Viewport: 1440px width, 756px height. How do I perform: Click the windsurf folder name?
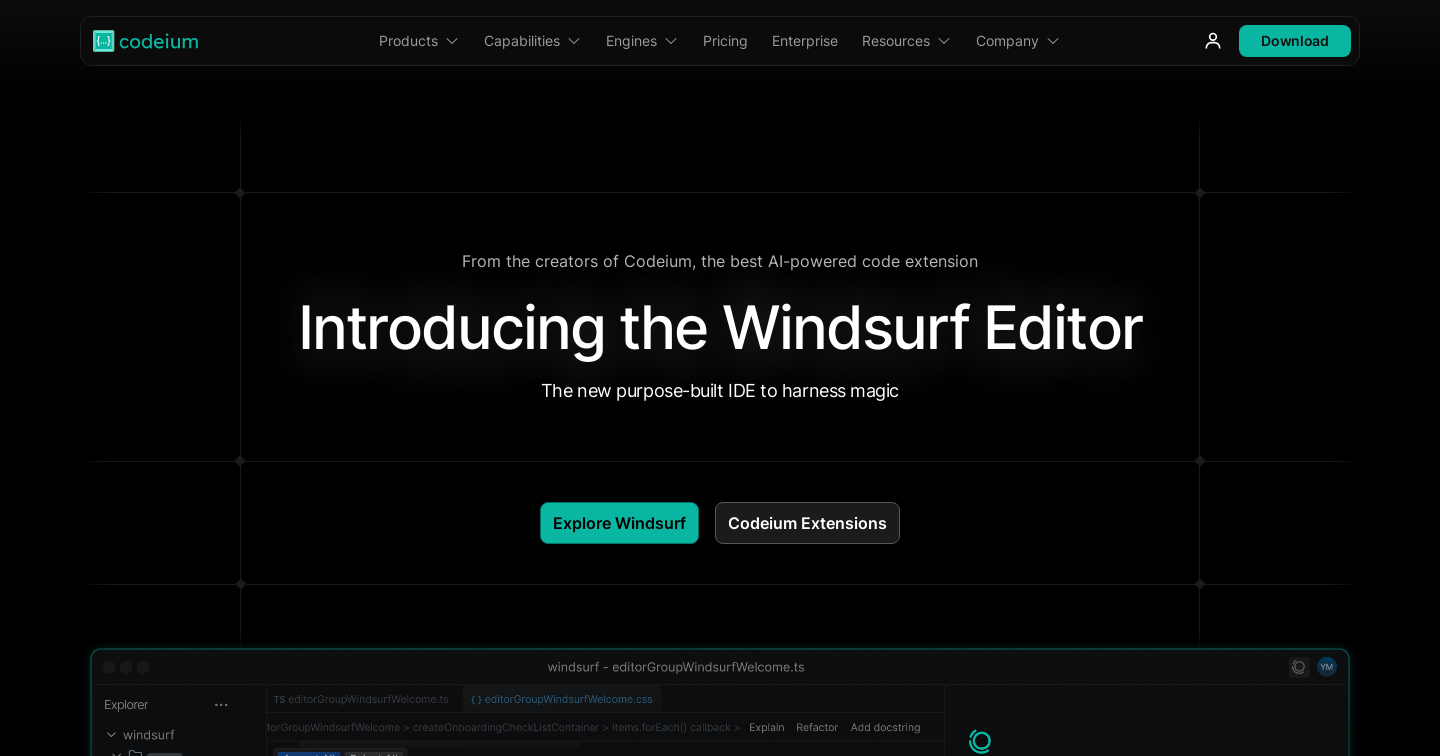148,735
